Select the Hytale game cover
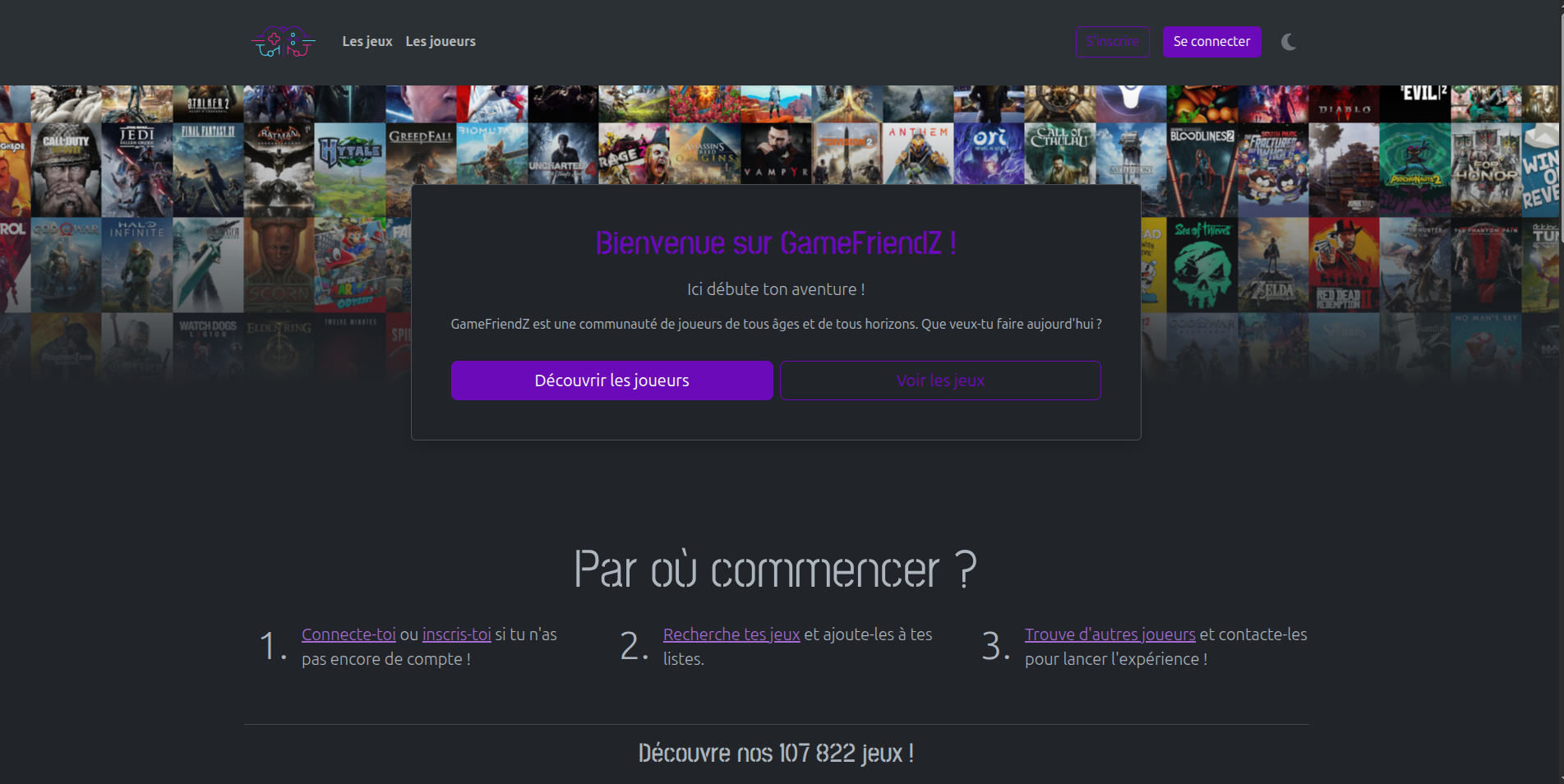This screenshot has height=784, width=1564. point(350,170)
